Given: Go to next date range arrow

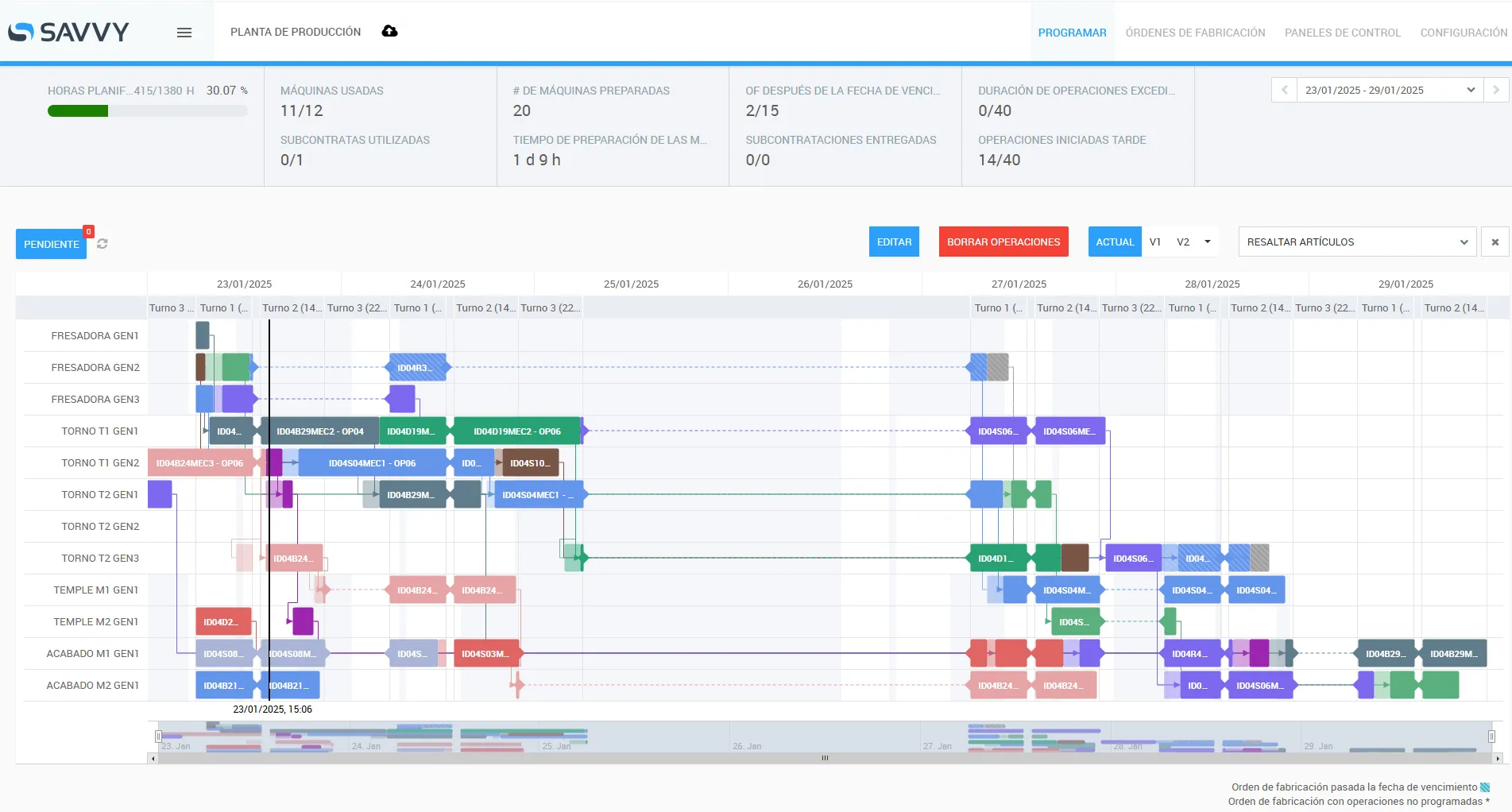Looking at the screenshot, I should [x=1496, y=90].
